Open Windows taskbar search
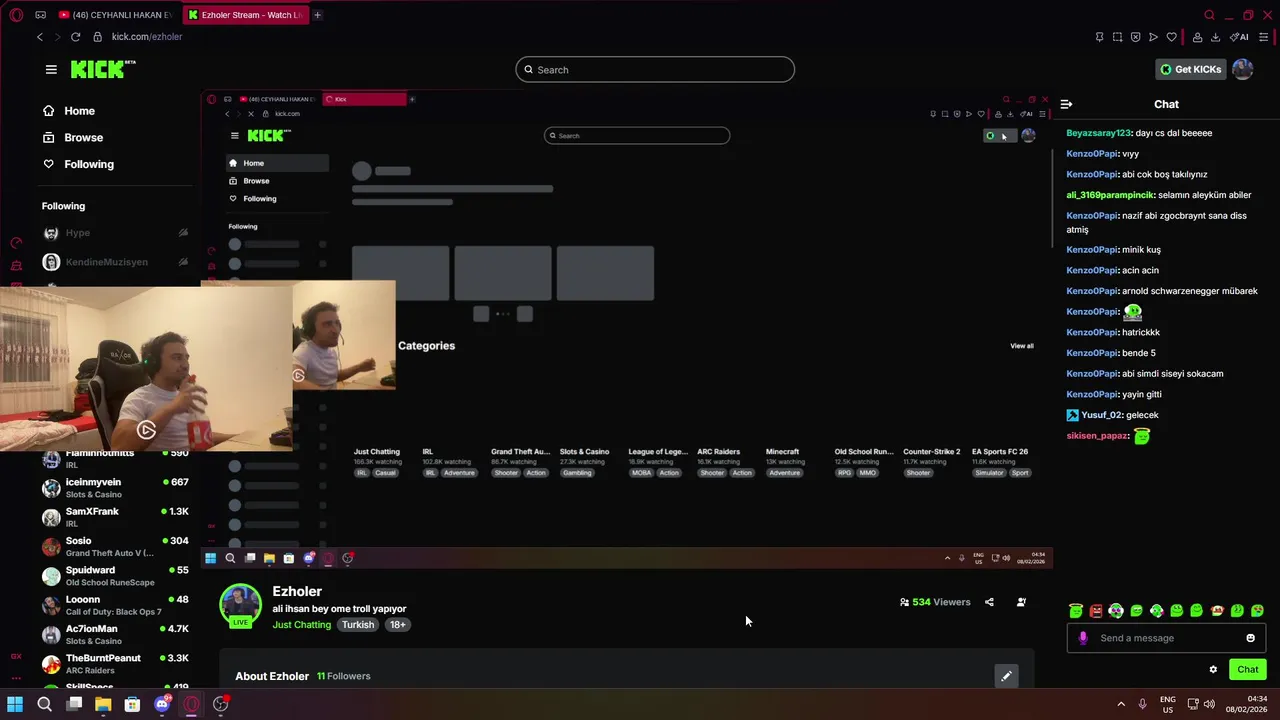Screen dimensions: 1280x720 click(44, 704)
